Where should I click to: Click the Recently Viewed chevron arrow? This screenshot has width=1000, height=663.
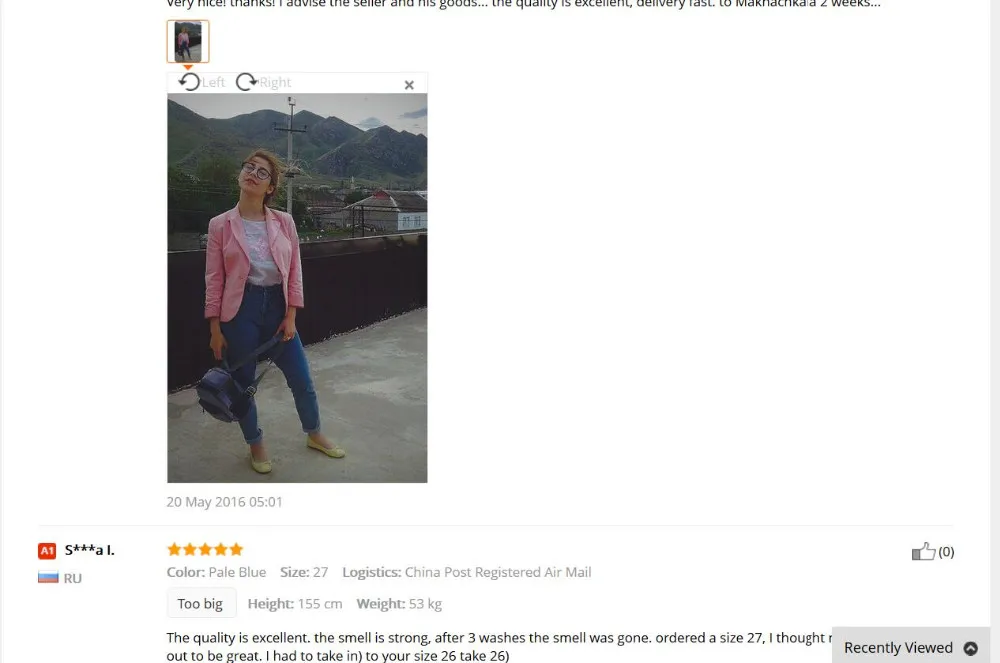[x=971, y=648]
